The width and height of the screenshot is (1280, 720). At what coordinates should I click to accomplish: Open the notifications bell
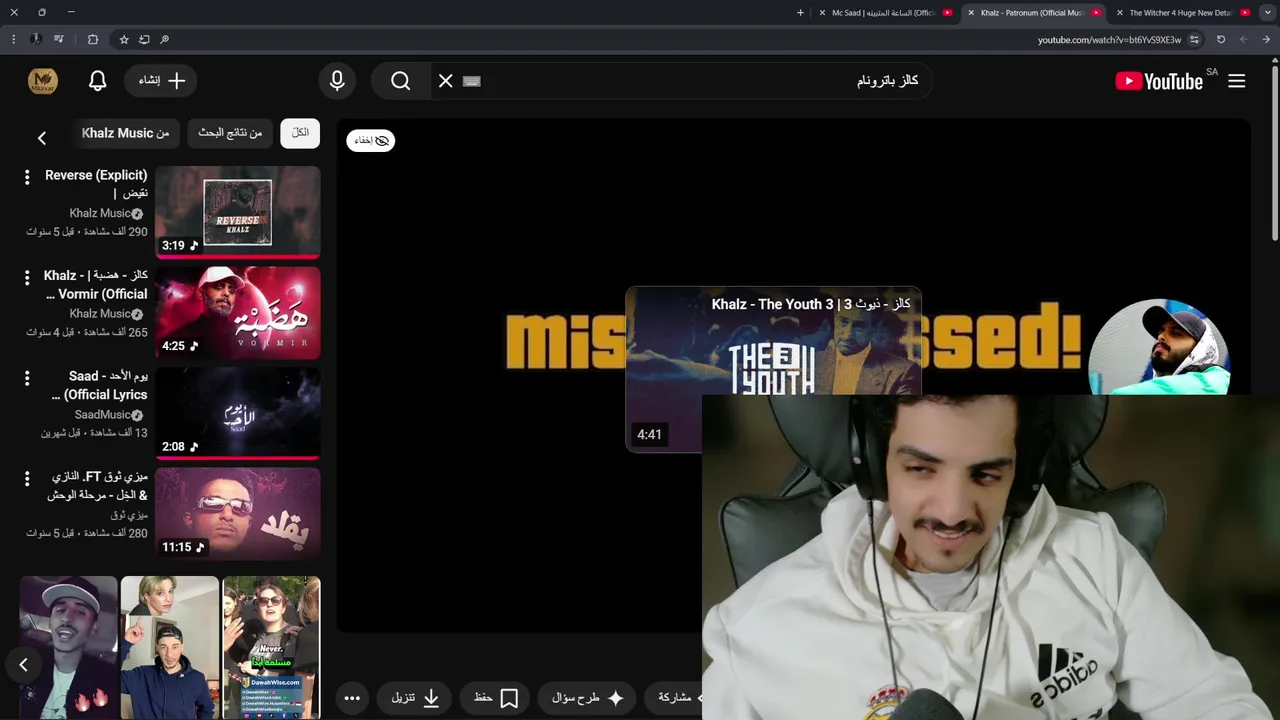coord(97,81)
